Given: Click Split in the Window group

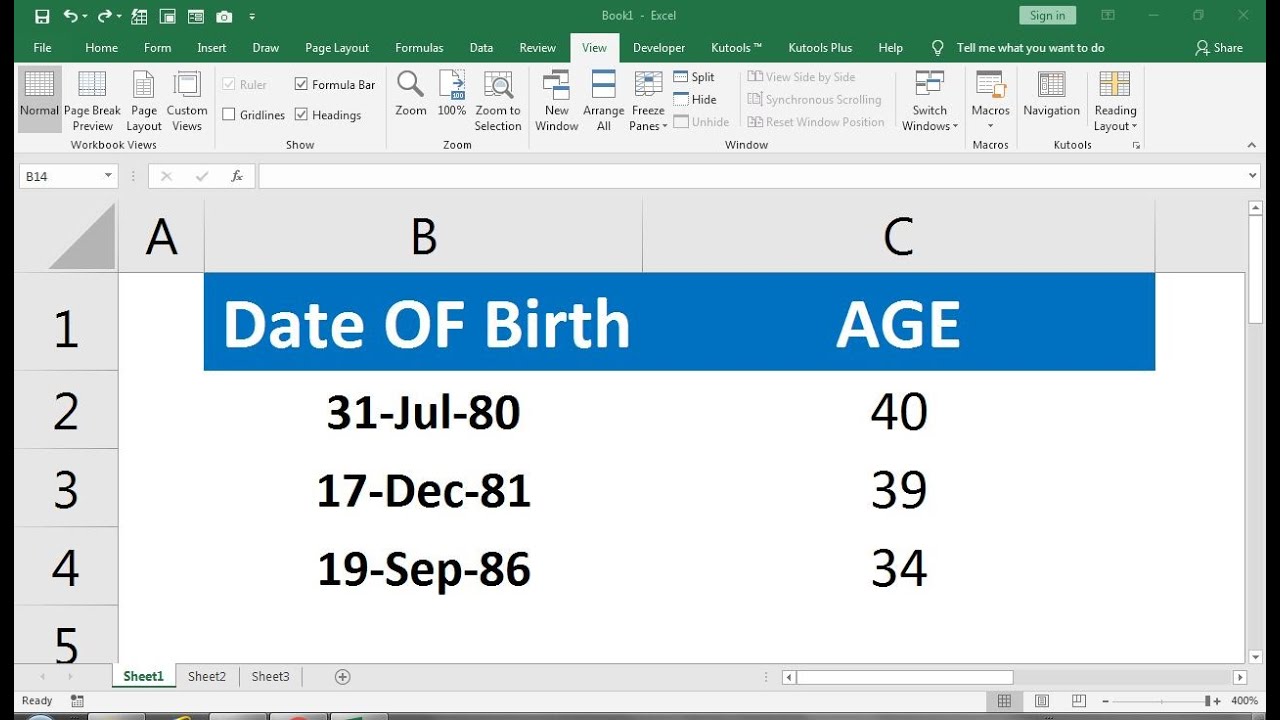Looking at the screenshot, I should 694,77.
